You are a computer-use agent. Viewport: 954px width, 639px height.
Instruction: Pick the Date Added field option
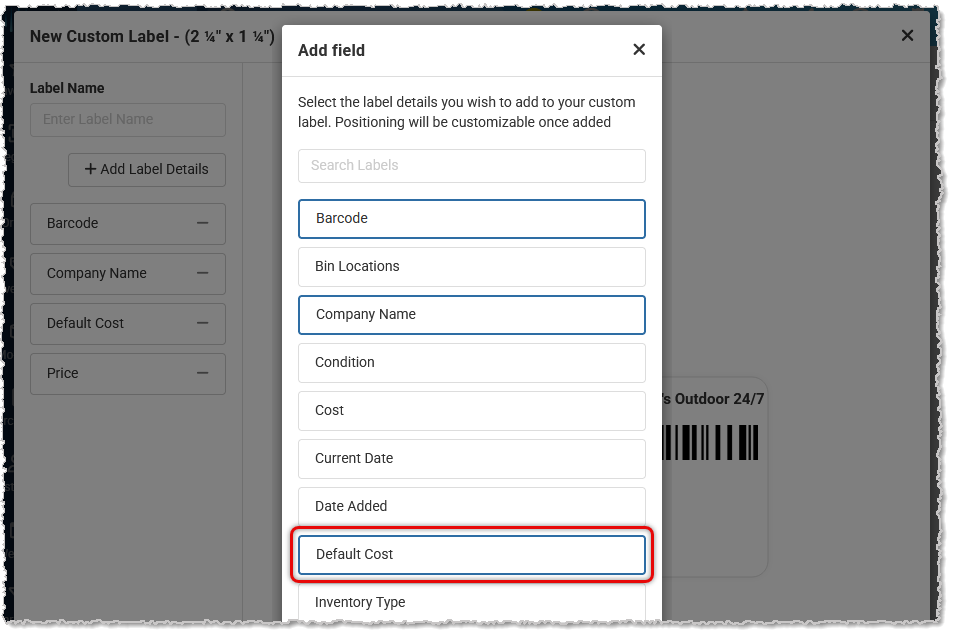coord(471,506)
